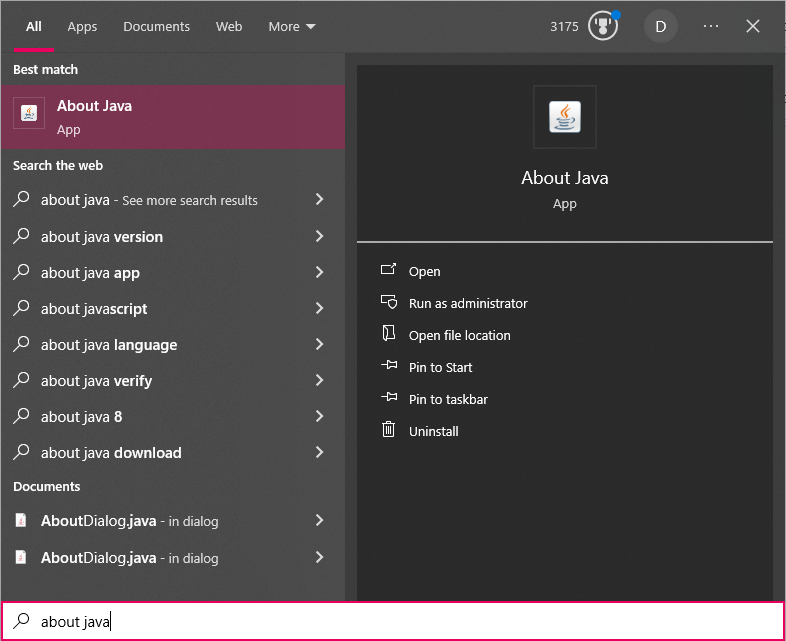Image resolution: width=786 pixels, height=641 pixels.
Task: Click the search box containing about java
Action: 400,621
